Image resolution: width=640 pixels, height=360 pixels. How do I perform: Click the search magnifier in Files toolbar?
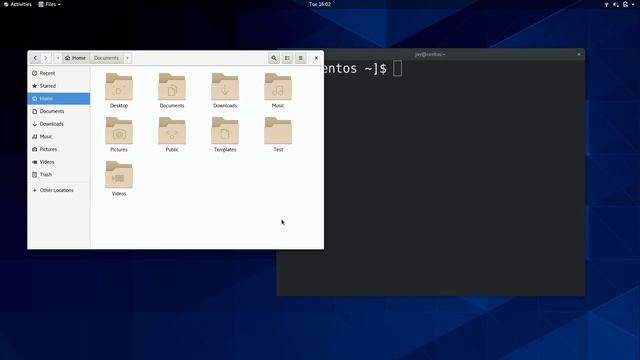pos(274,58)
